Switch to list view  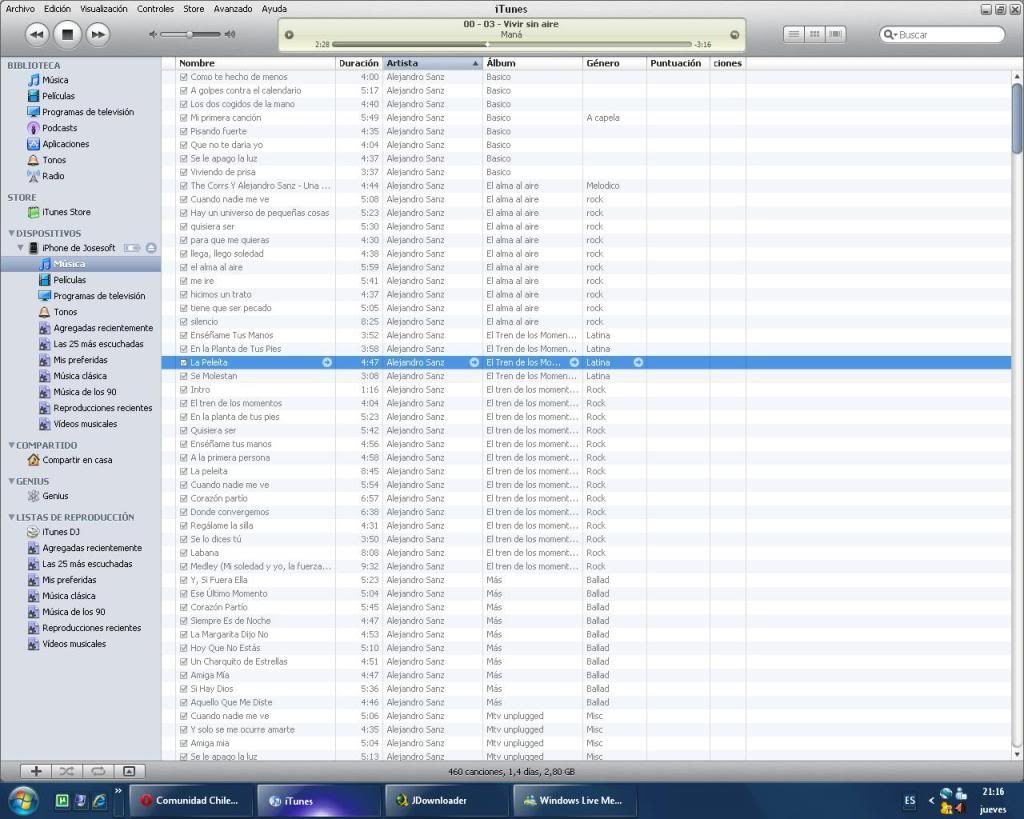click(793, 34)
